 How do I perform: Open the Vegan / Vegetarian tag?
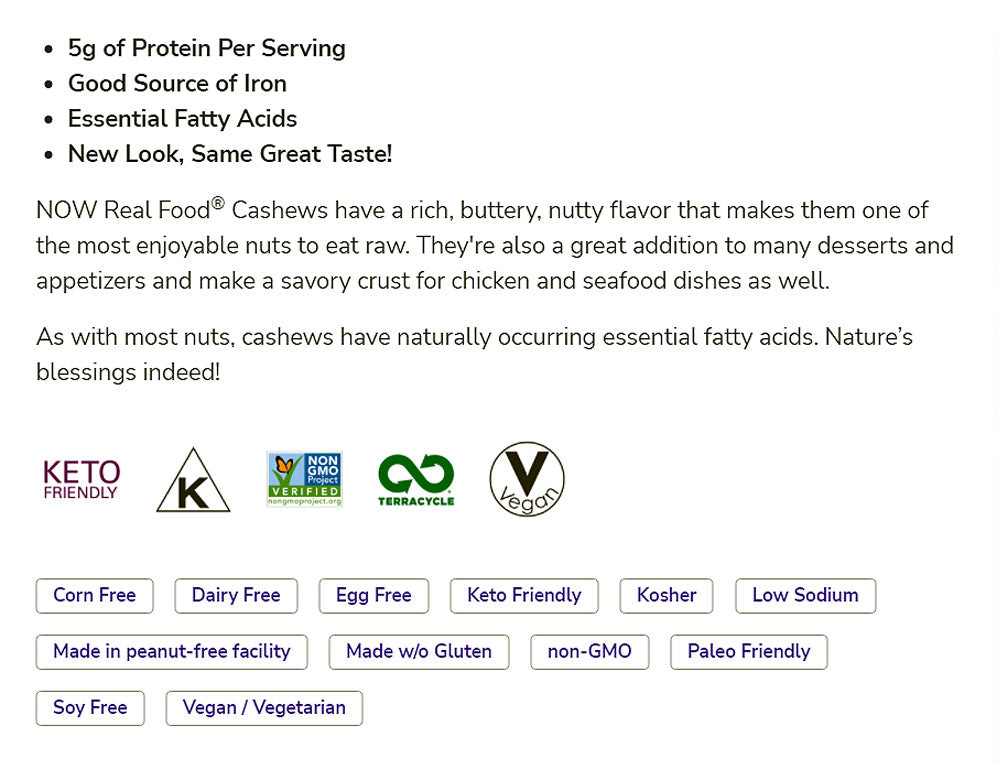point(264,707)
